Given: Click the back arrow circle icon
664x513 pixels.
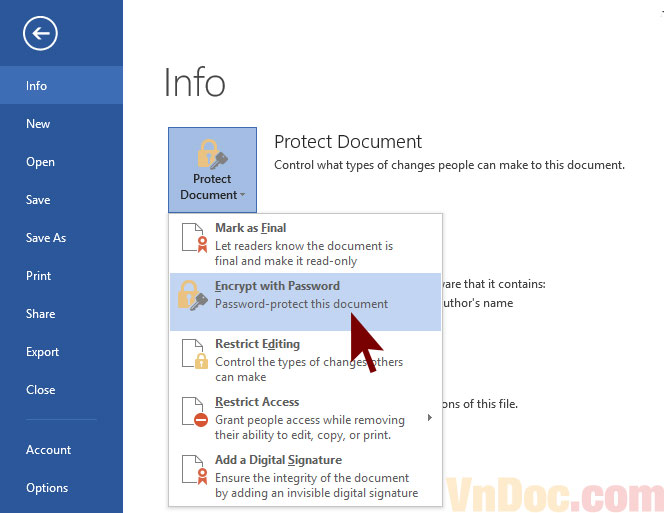Looking at the screenshot, I should click(x=40, y=33).
